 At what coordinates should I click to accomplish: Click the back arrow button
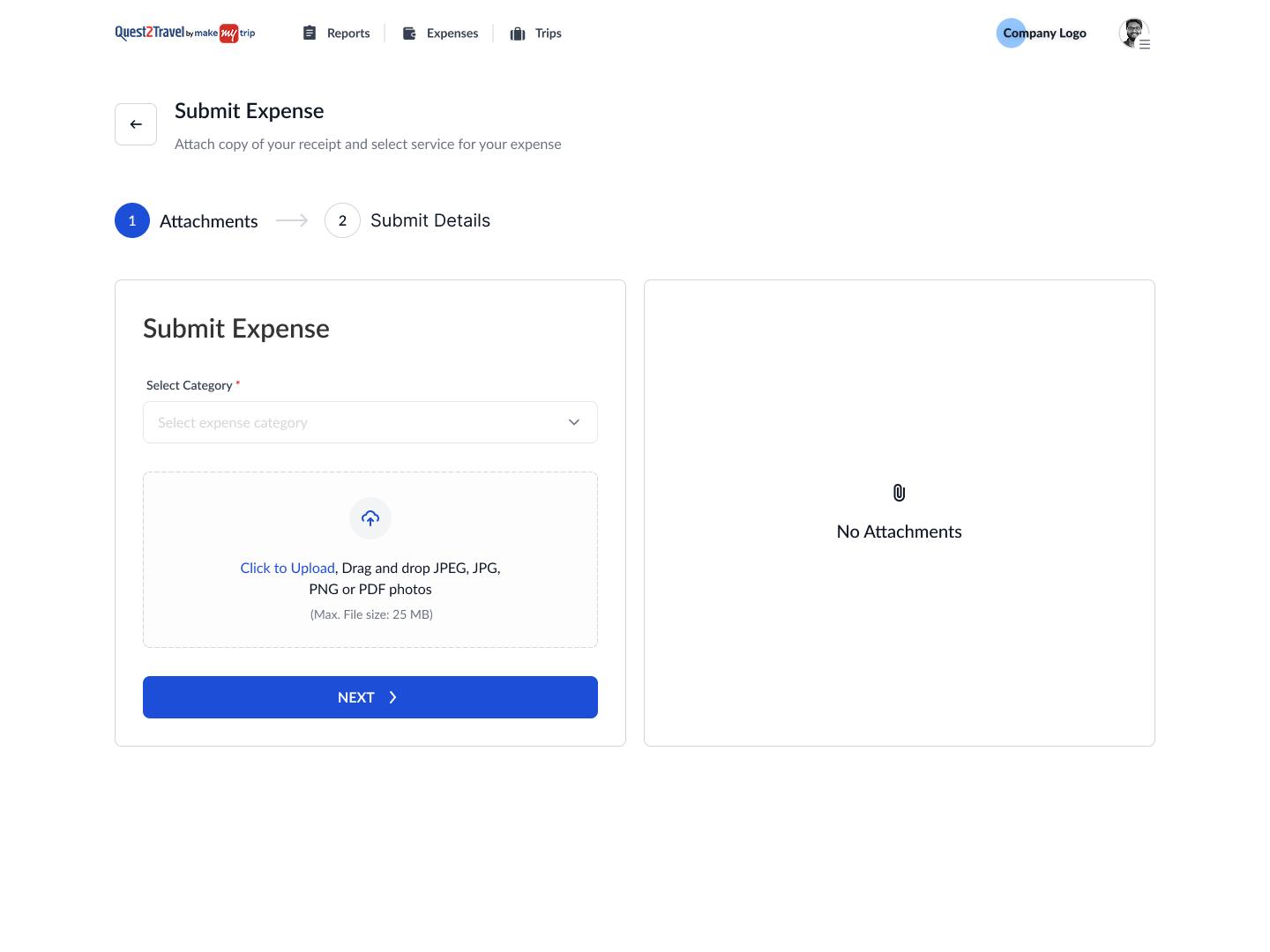(136, 124)
